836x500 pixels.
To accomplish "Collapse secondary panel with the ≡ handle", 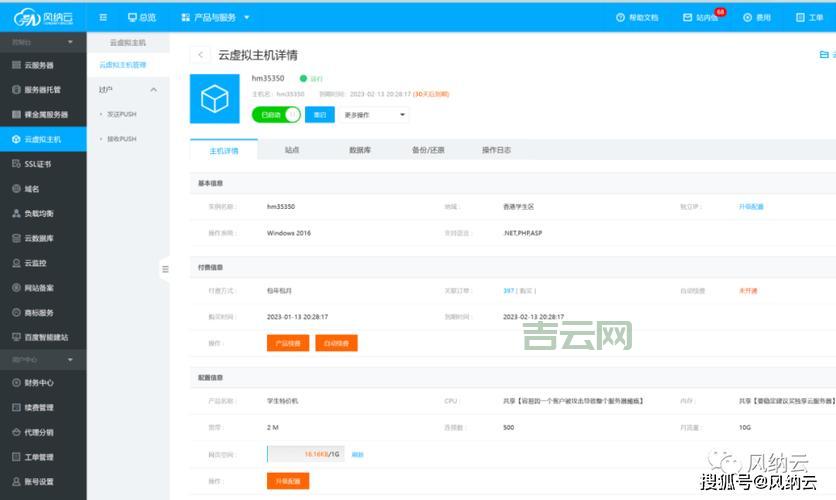I will (x=165, y=269).
